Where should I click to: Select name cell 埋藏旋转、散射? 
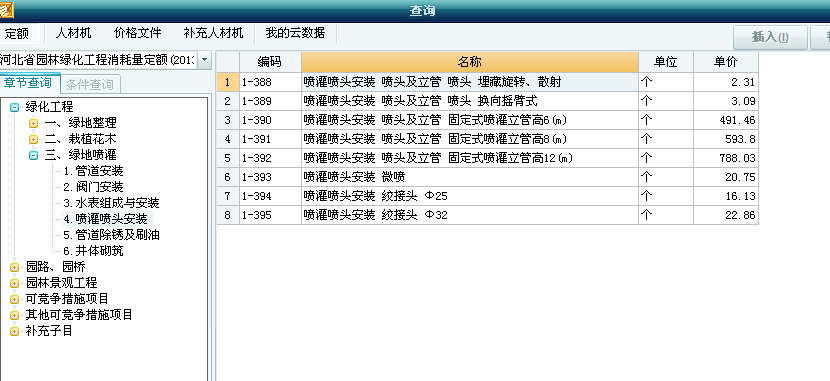click(470, 82)
